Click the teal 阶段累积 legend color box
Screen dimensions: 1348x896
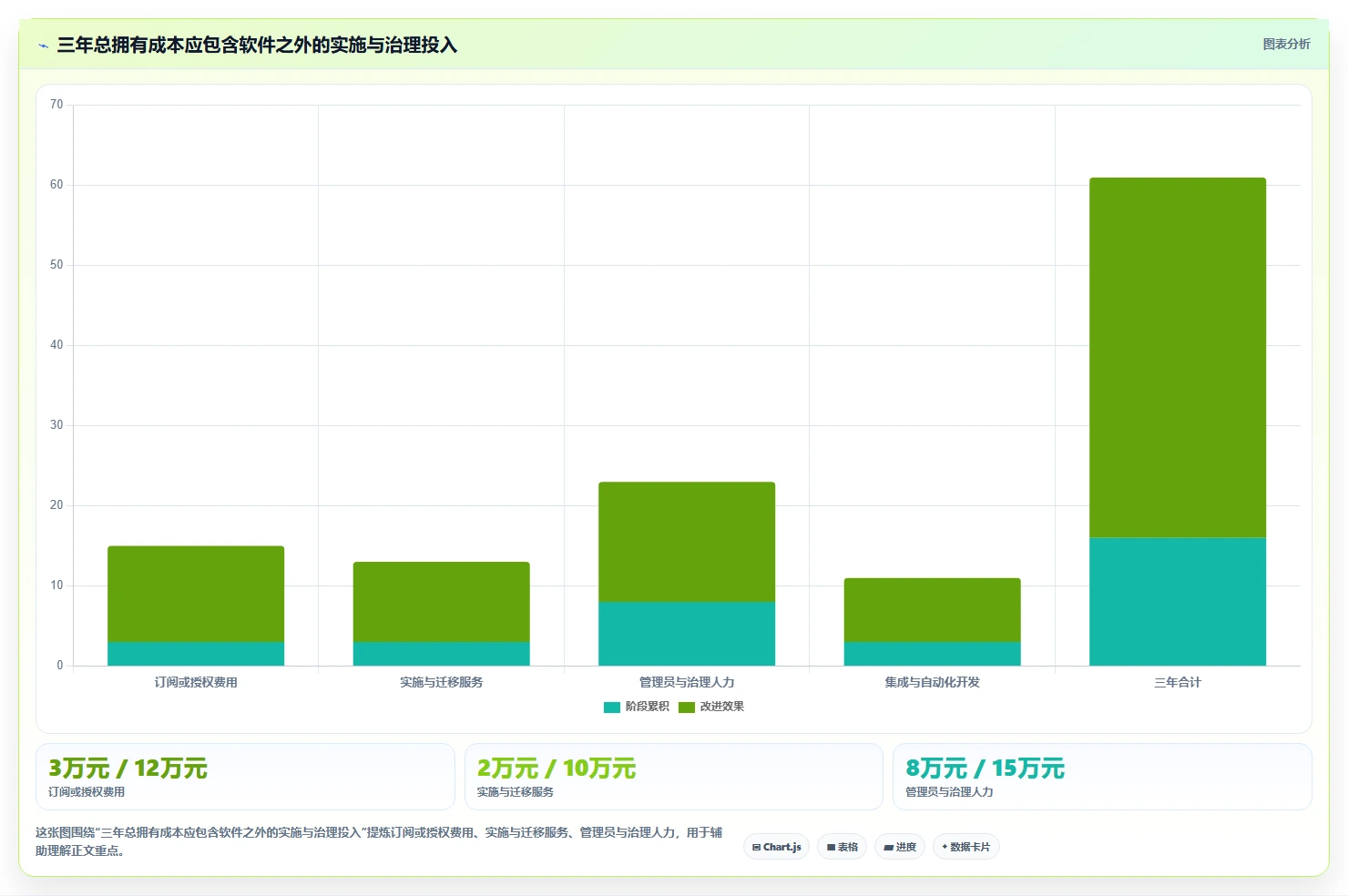coord(612,708)
